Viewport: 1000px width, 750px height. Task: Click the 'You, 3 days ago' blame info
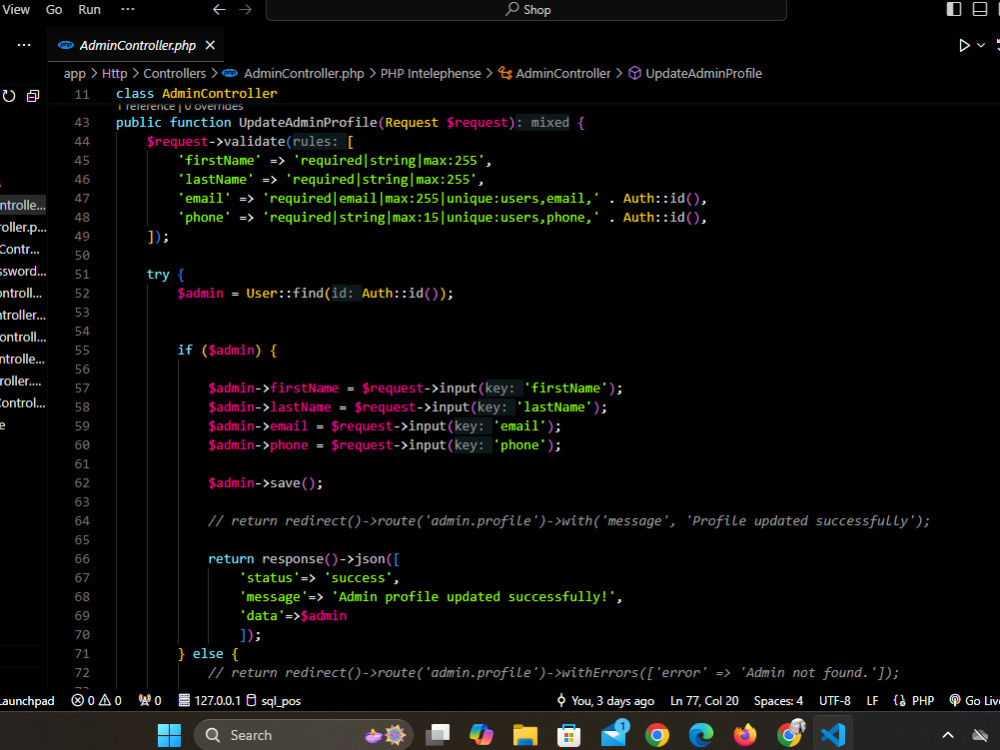tap(605, 701)
